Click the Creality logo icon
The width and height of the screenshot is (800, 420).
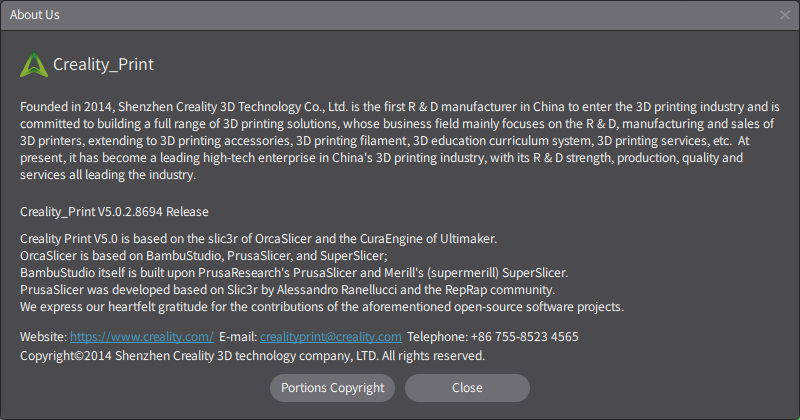point(34,65)
